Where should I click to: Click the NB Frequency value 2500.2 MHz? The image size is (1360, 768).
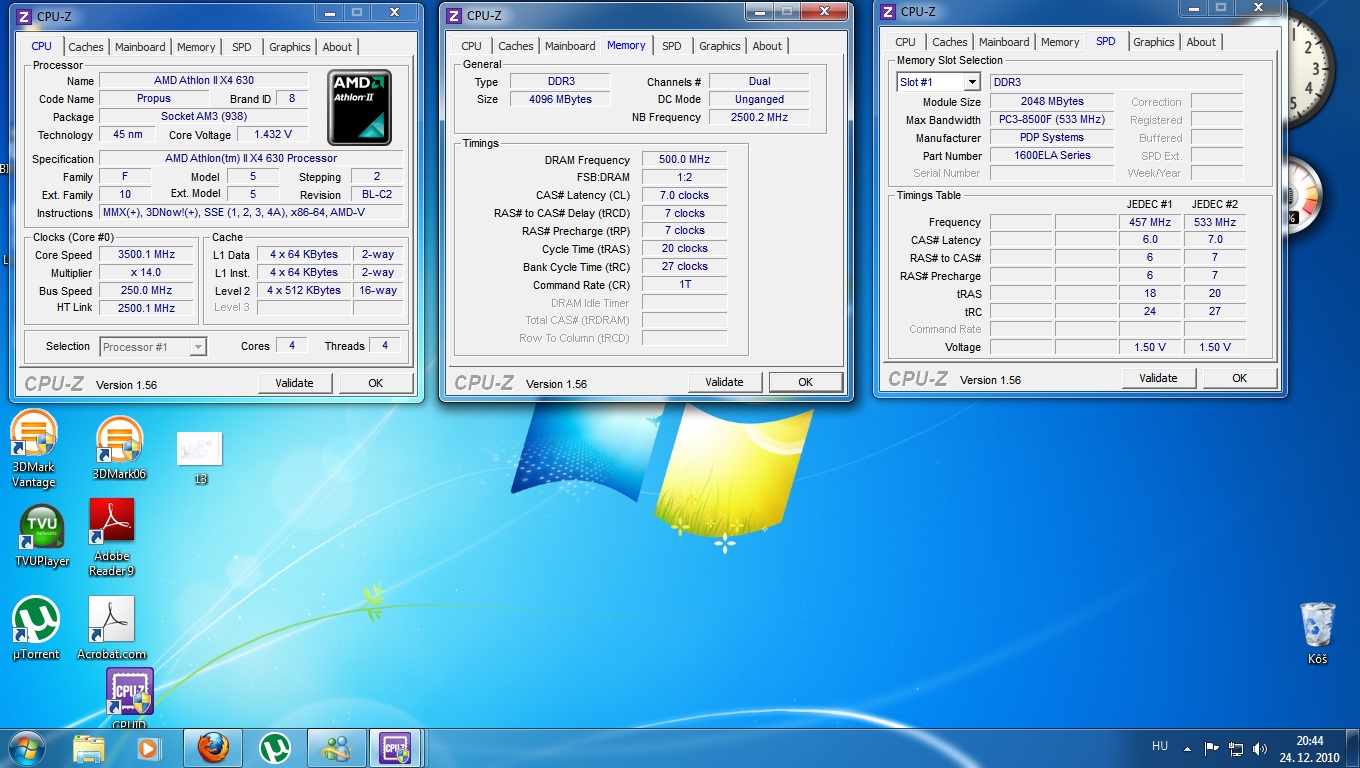(x=759, y=117)
